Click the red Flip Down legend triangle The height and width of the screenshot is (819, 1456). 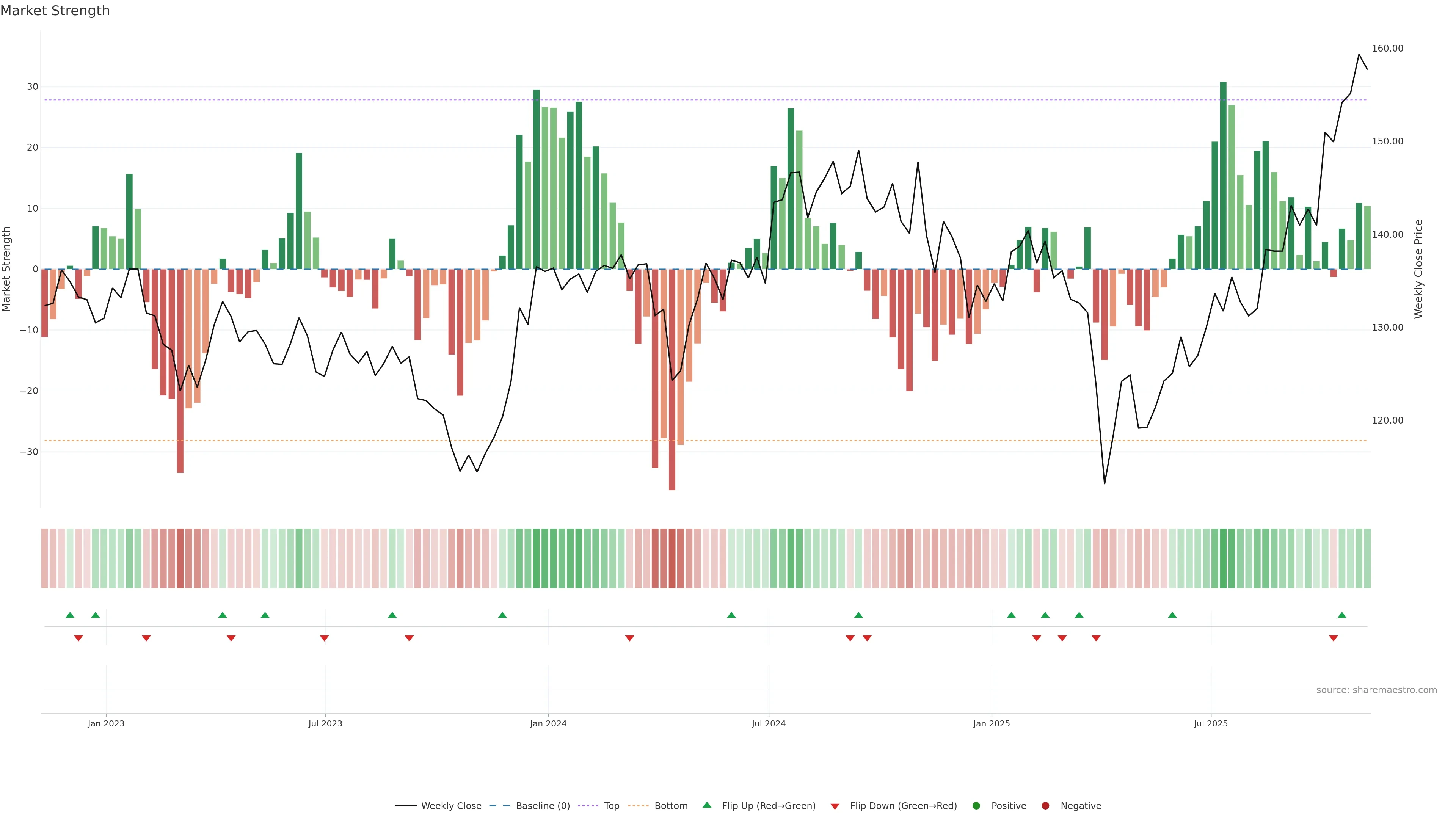coord(835,806)
